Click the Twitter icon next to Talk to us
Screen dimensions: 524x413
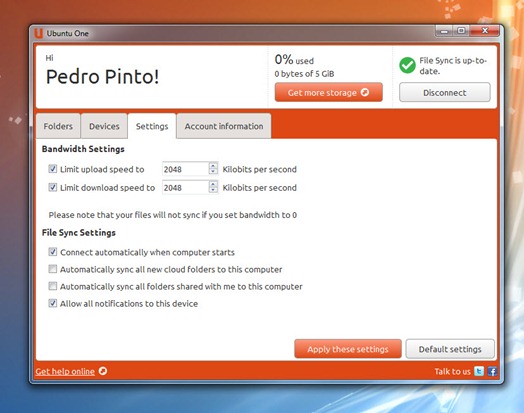click(479, 371)
